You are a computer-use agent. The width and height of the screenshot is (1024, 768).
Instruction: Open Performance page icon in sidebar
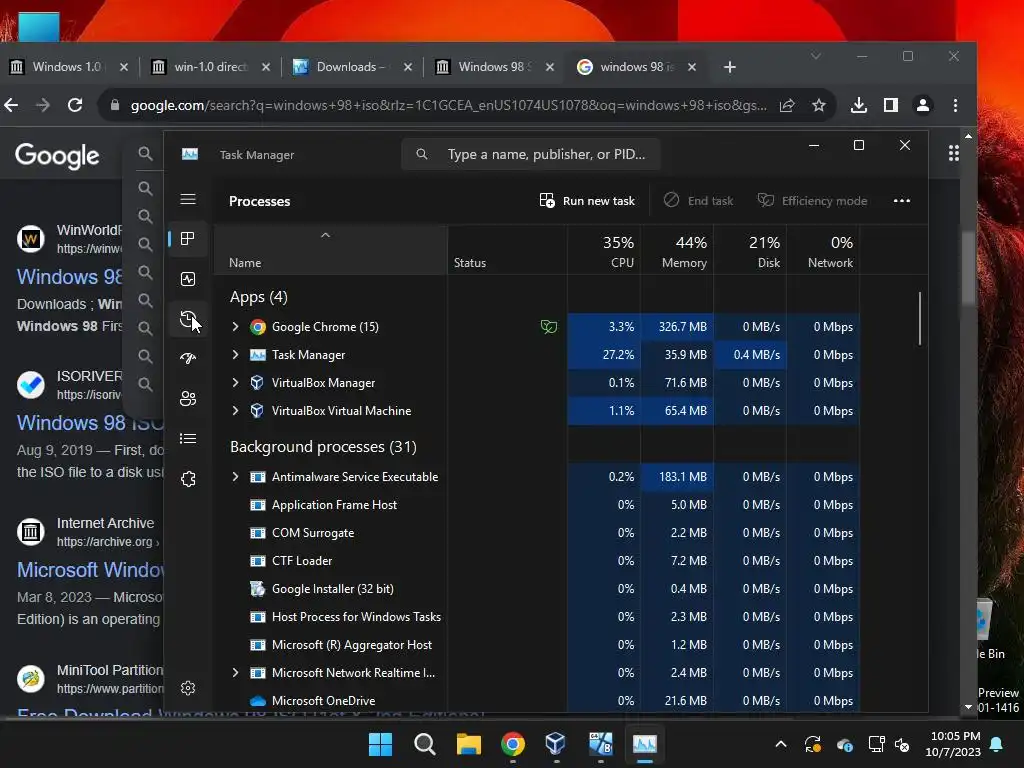coord(188,280)
